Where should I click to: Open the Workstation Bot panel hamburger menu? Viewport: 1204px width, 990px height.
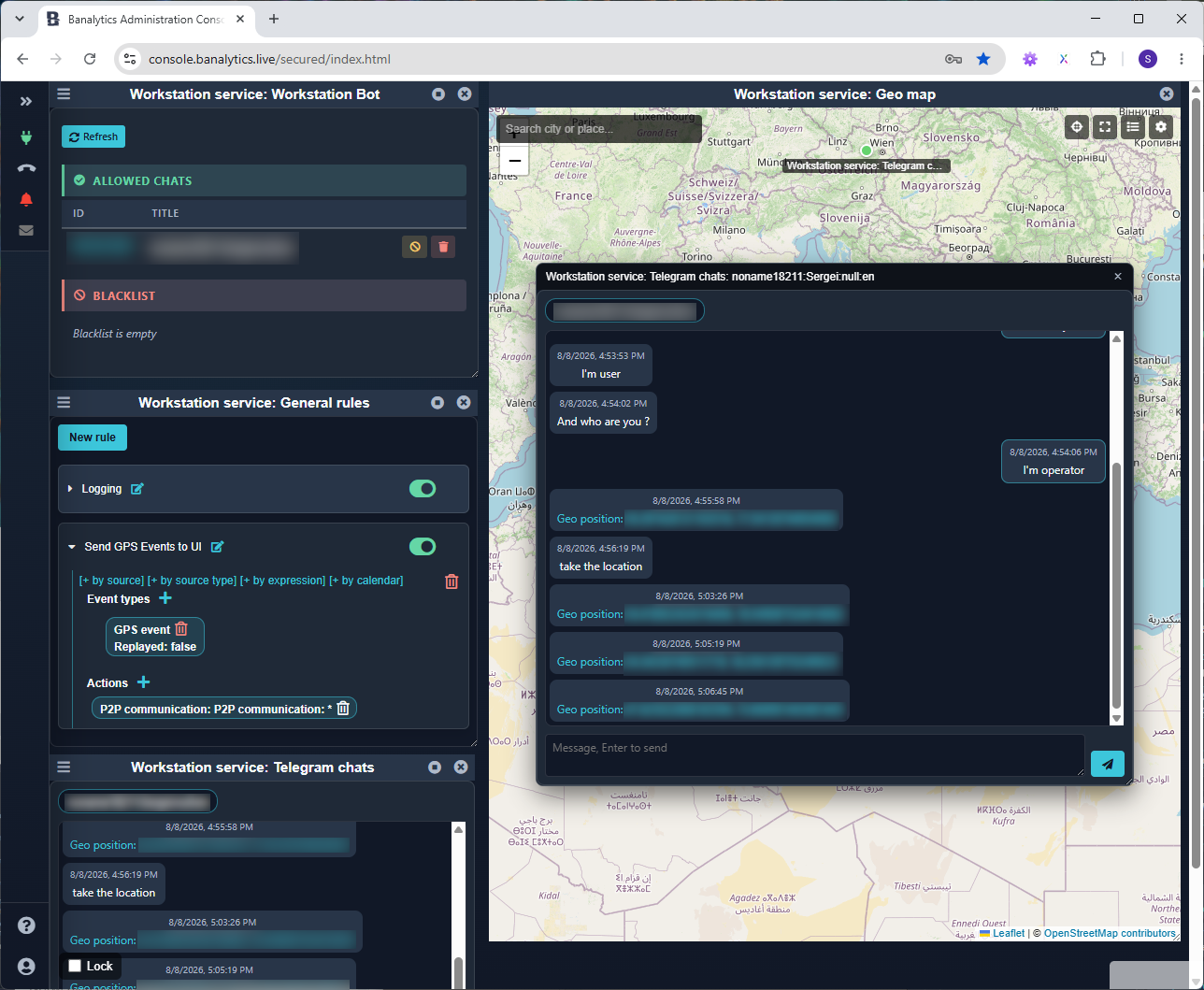point(64,93)
